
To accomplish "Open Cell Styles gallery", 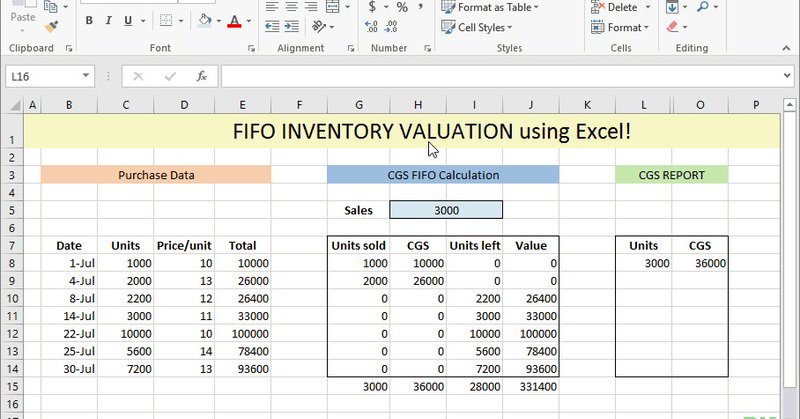I will (477, 28).
